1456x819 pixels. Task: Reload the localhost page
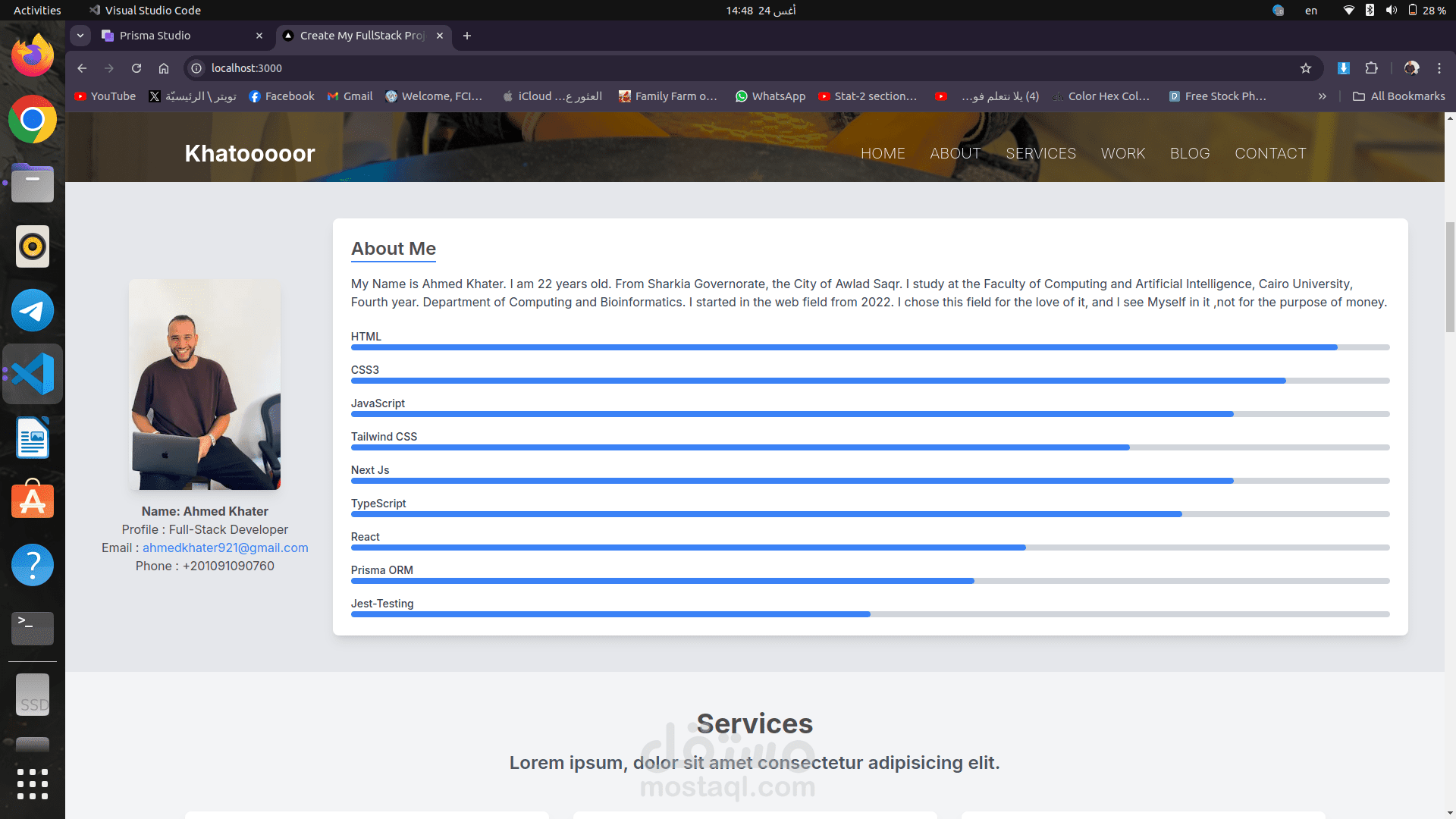(136, 68)
